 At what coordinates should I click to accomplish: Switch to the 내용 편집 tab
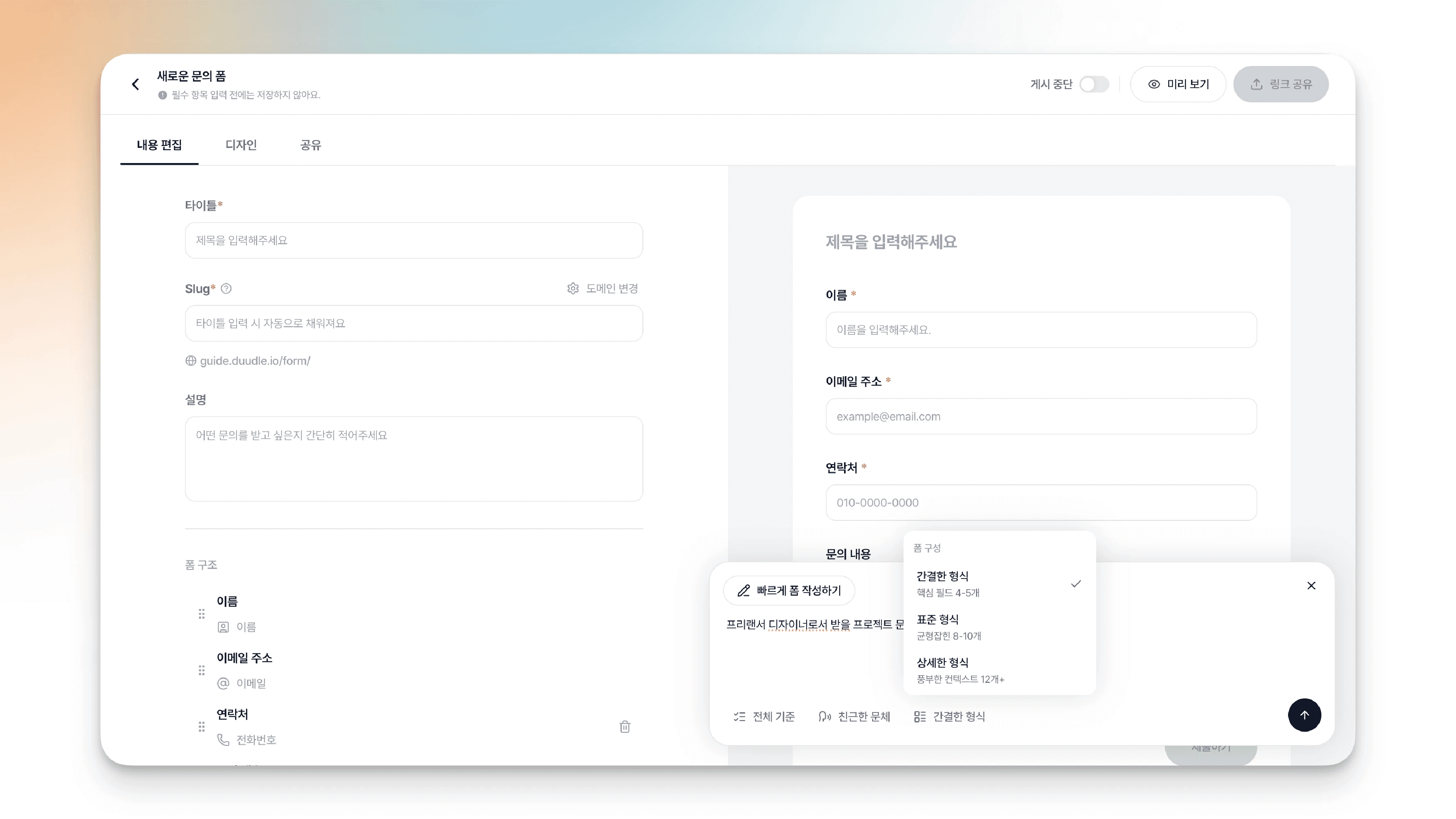coord(159,145)
